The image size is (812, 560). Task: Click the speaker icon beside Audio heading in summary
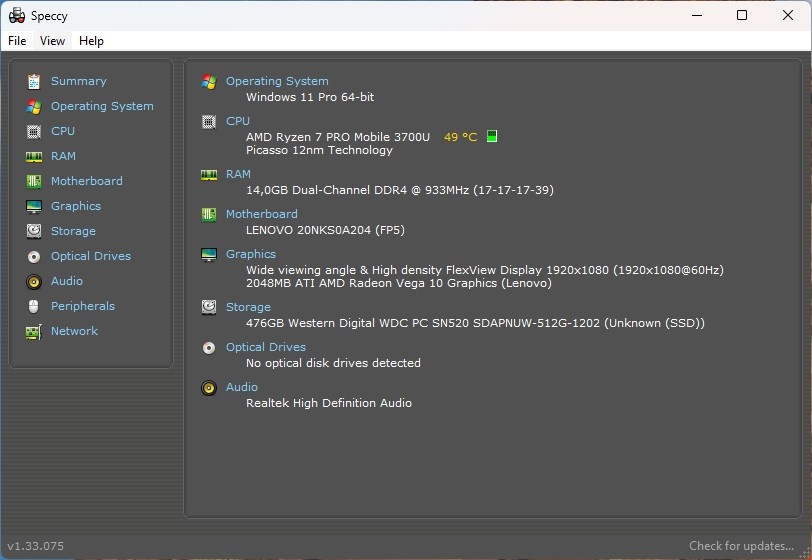coord(209,387)
